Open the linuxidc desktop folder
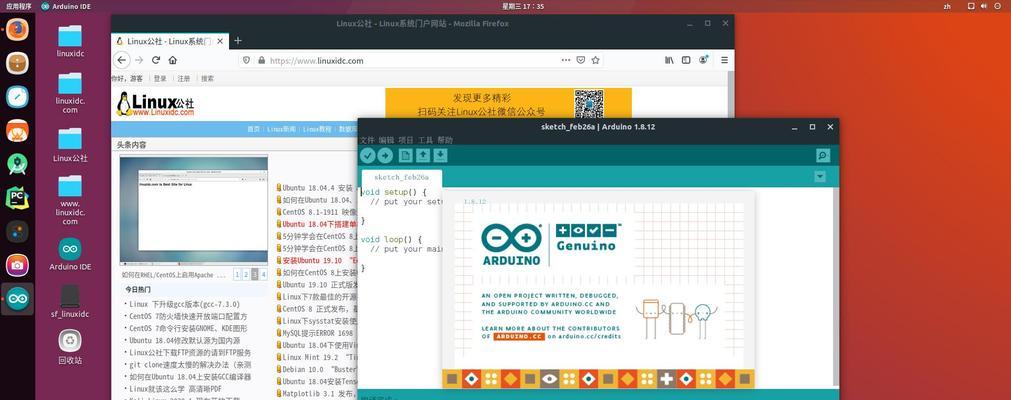 point(70,41)
